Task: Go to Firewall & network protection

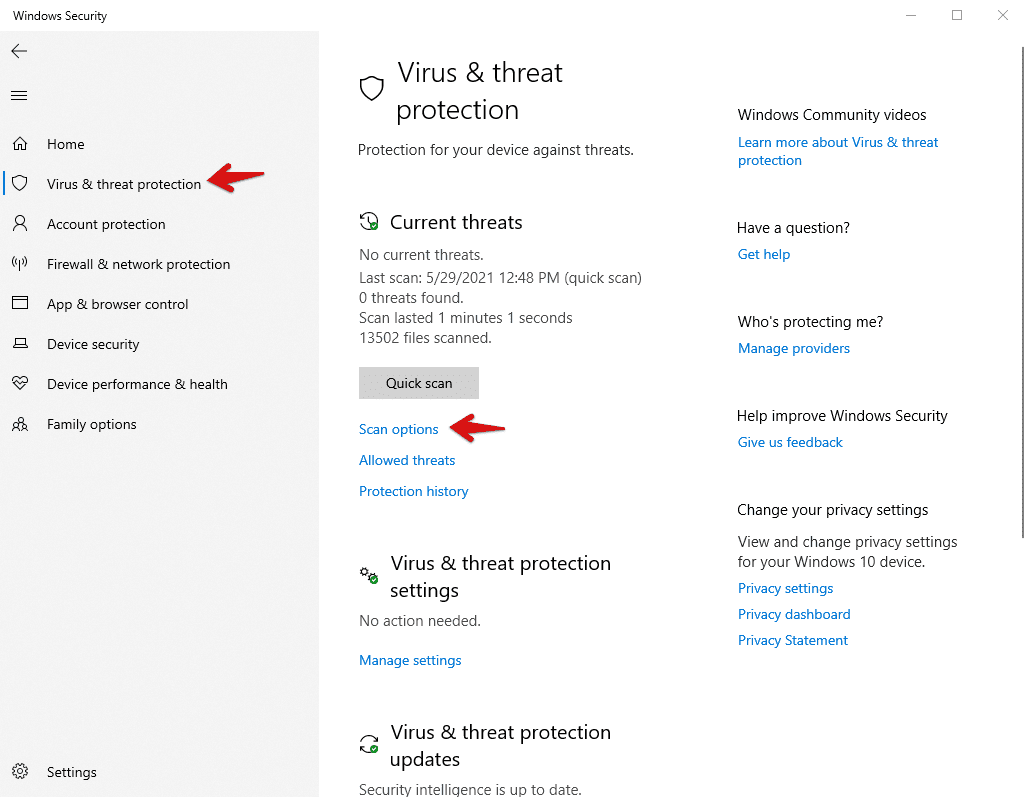Action: point(139,264)
